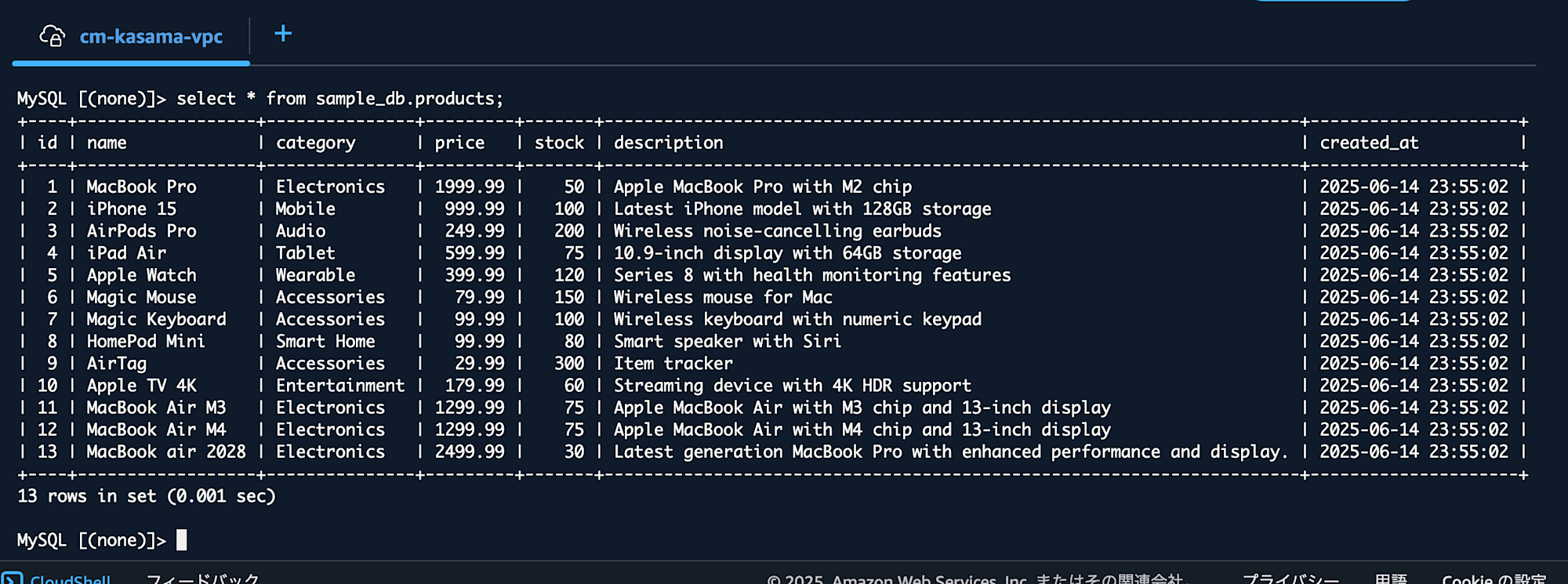
Task: Click the 'stock' column header
Action: 559,143
